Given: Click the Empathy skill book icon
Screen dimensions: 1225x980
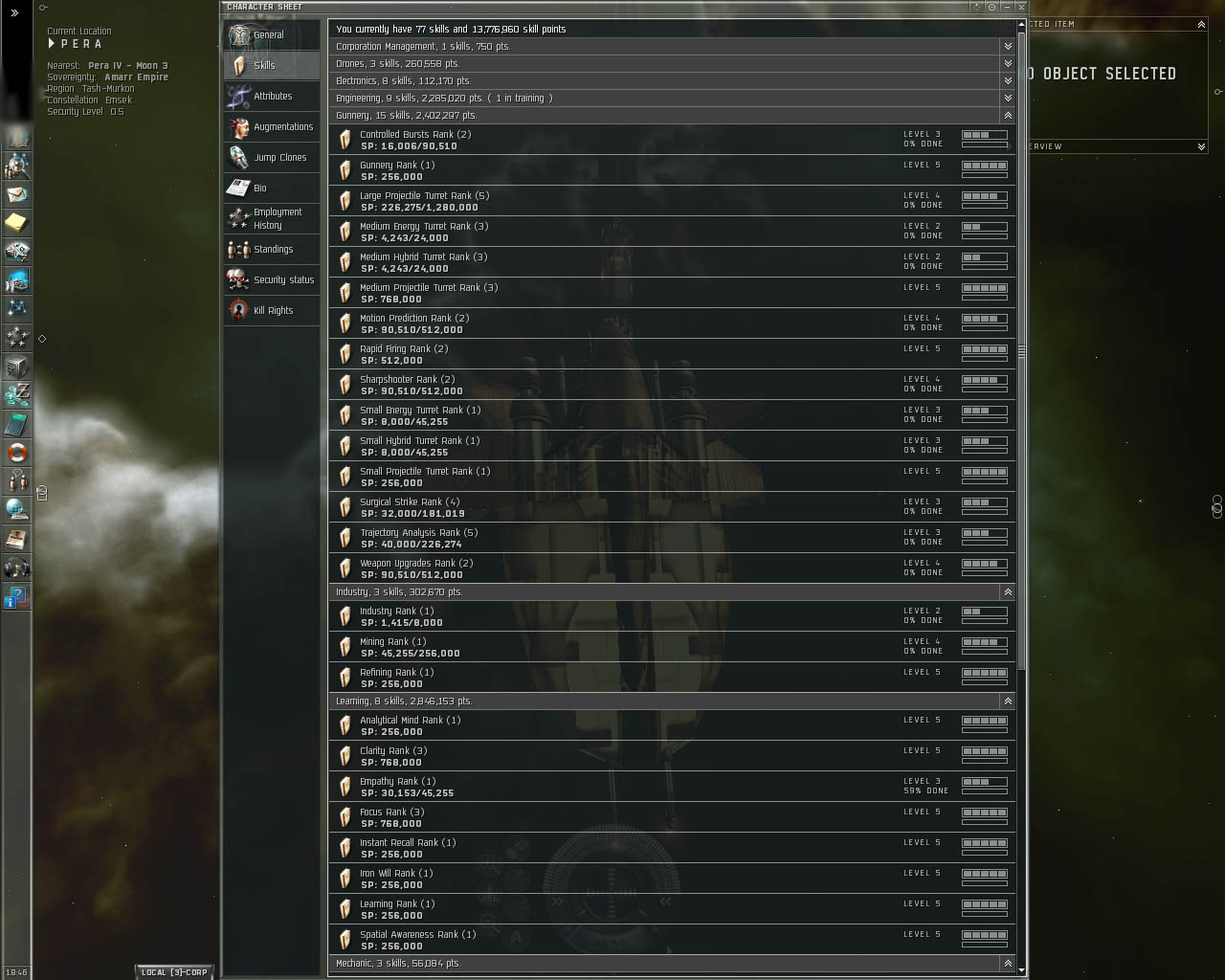Looking at the screenshot, I should (345, 787).
